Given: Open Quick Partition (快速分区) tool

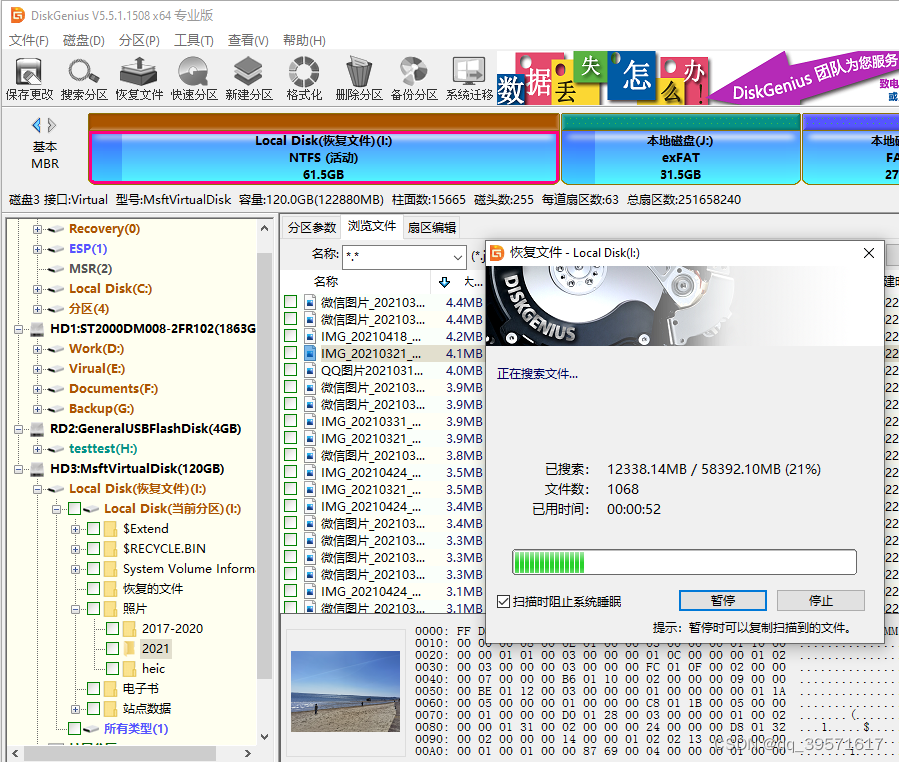Looking at the screenshot, I should pyautogui.click(x=194, y=79).
